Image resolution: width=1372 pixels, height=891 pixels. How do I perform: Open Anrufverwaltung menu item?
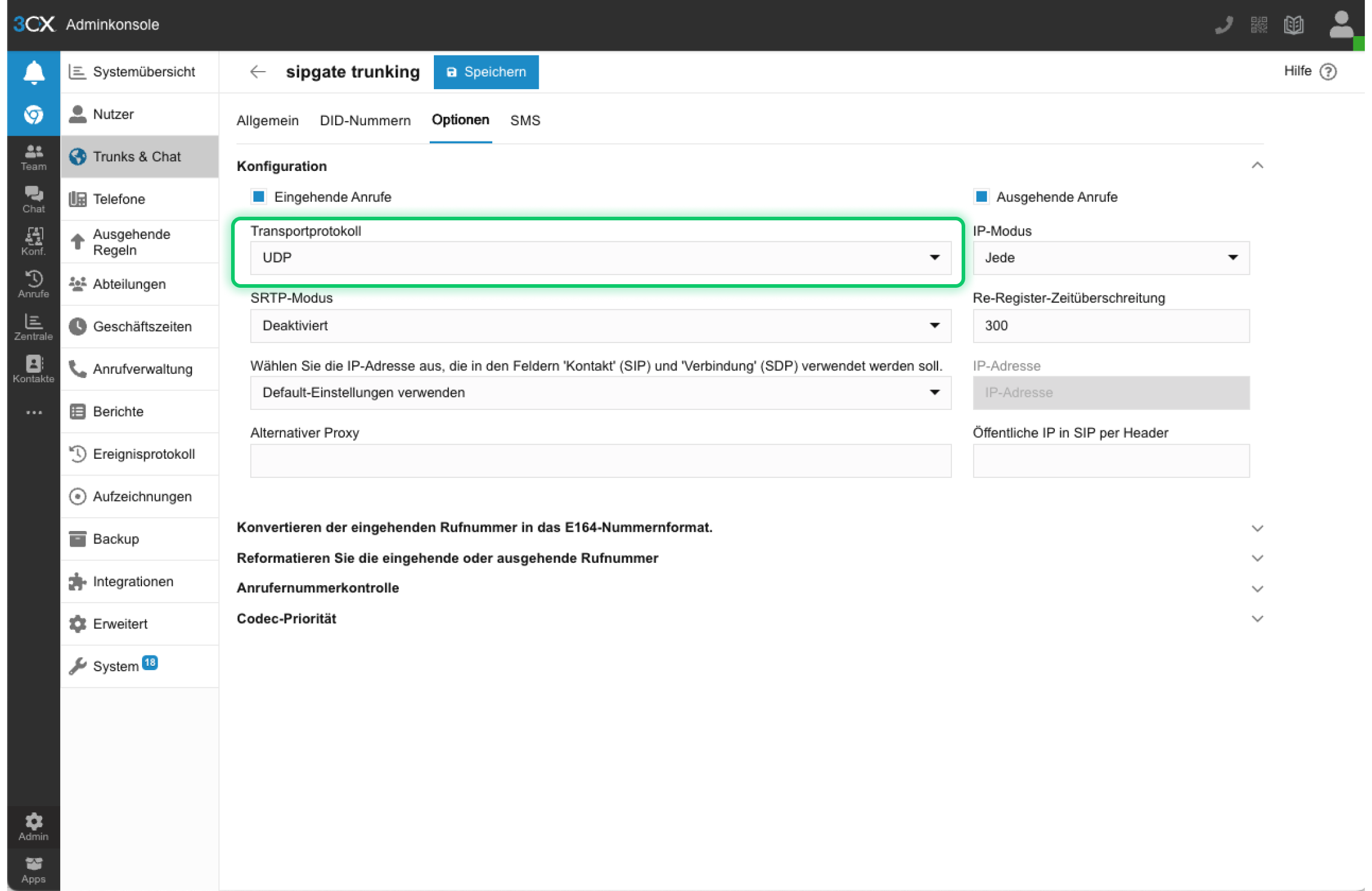coord(140,369)
